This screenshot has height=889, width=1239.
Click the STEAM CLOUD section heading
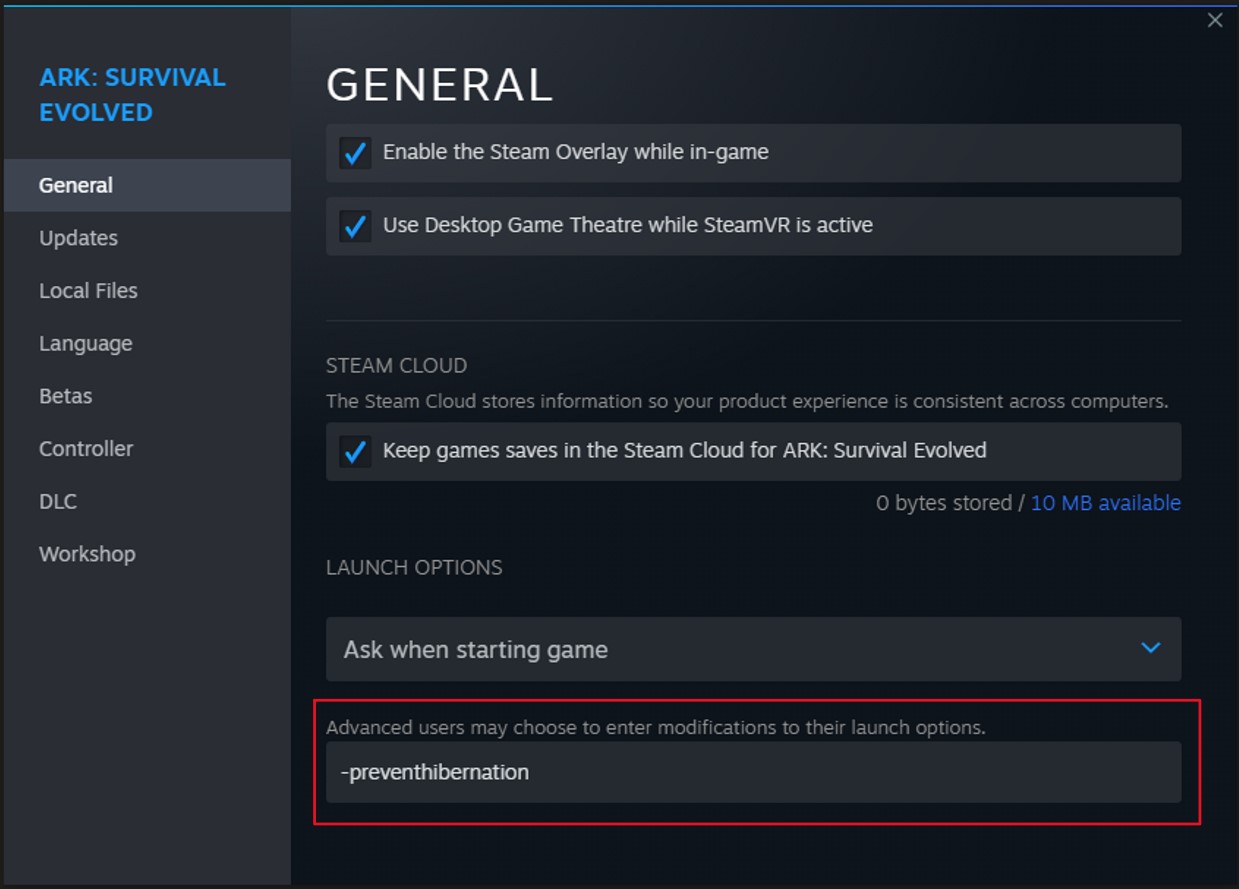point(396,366)
